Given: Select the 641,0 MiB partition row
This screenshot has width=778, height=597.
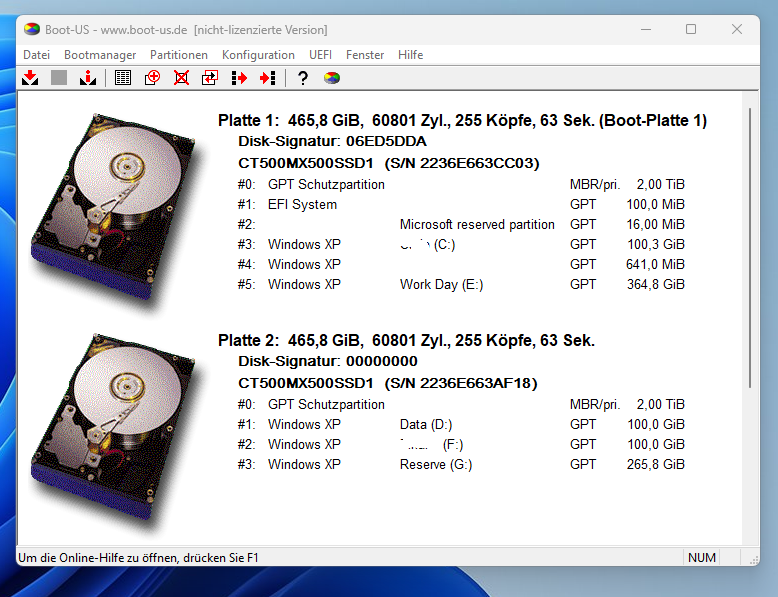Looking at the screenshot, I should pos(461,265).
